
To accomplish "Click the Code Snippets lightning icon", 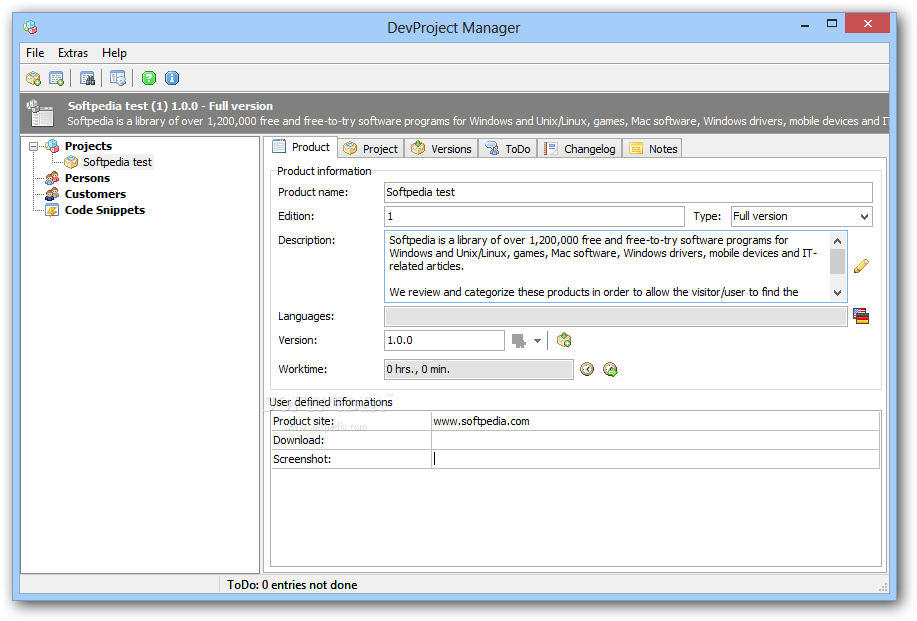I will coord(52,210).
